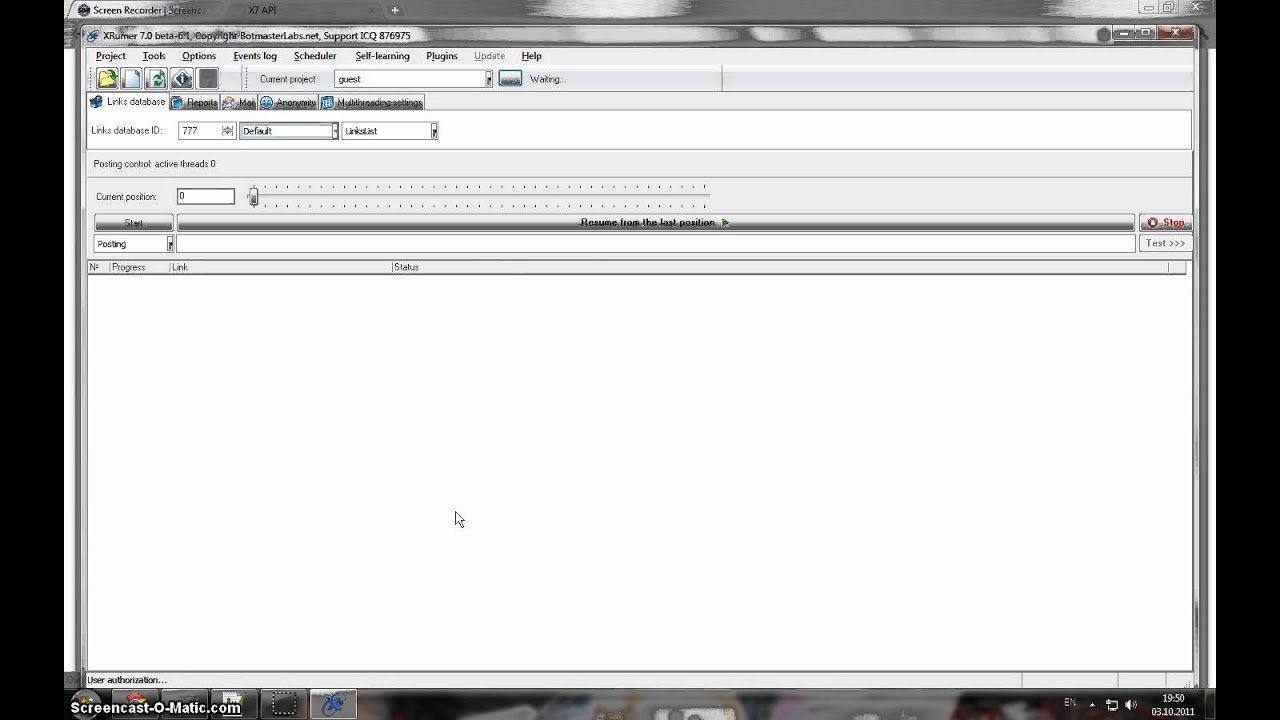This screenshot has height=720, width=1280.
Task: Expand the LinksList dropdown
Action: pos(434,131)
